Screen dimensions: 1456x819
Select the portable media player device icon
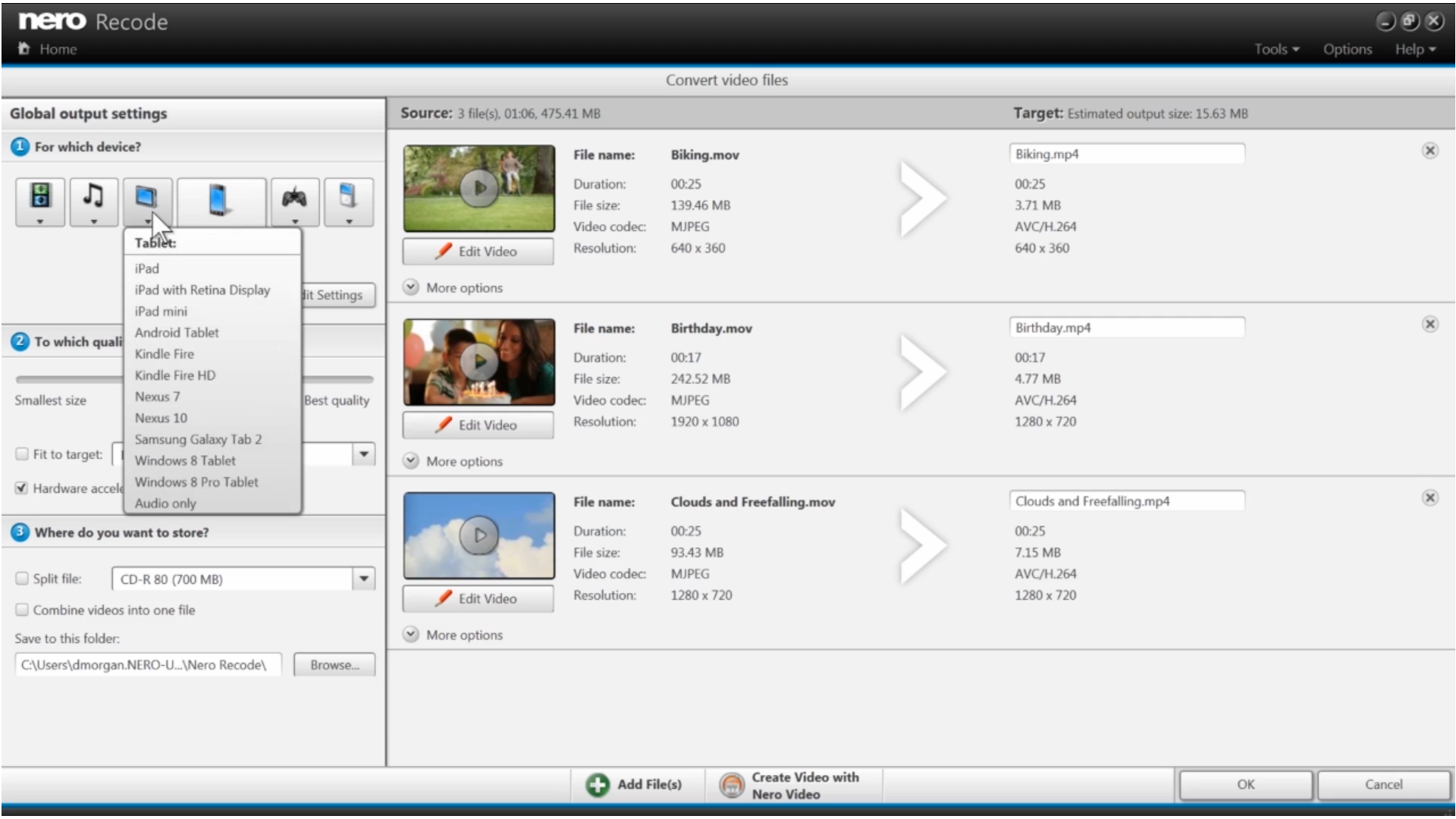click(x=349, y=202)
